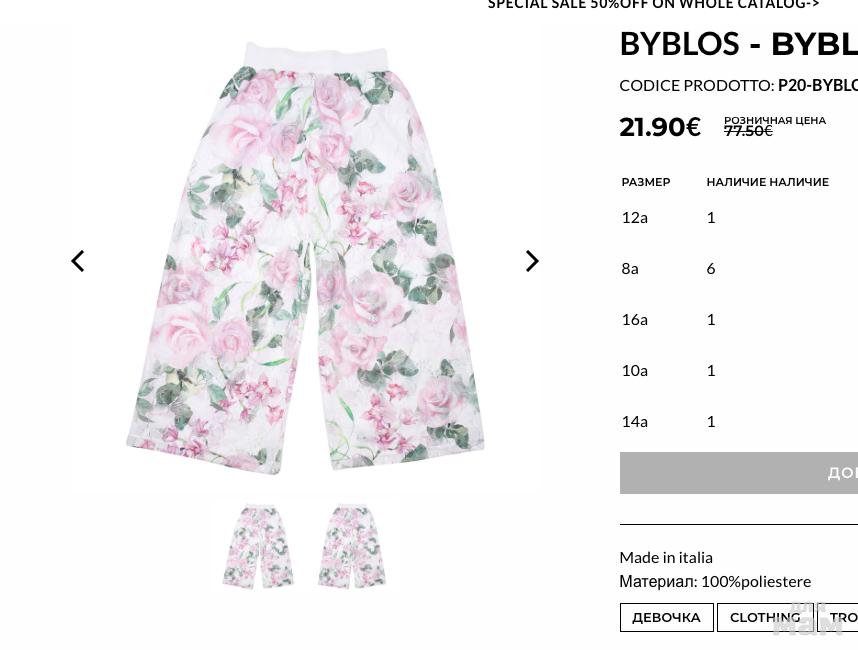Choose size 10a row
Image resolution: width=858 pixels, height=650 pixels.
[x=739, y=370]
